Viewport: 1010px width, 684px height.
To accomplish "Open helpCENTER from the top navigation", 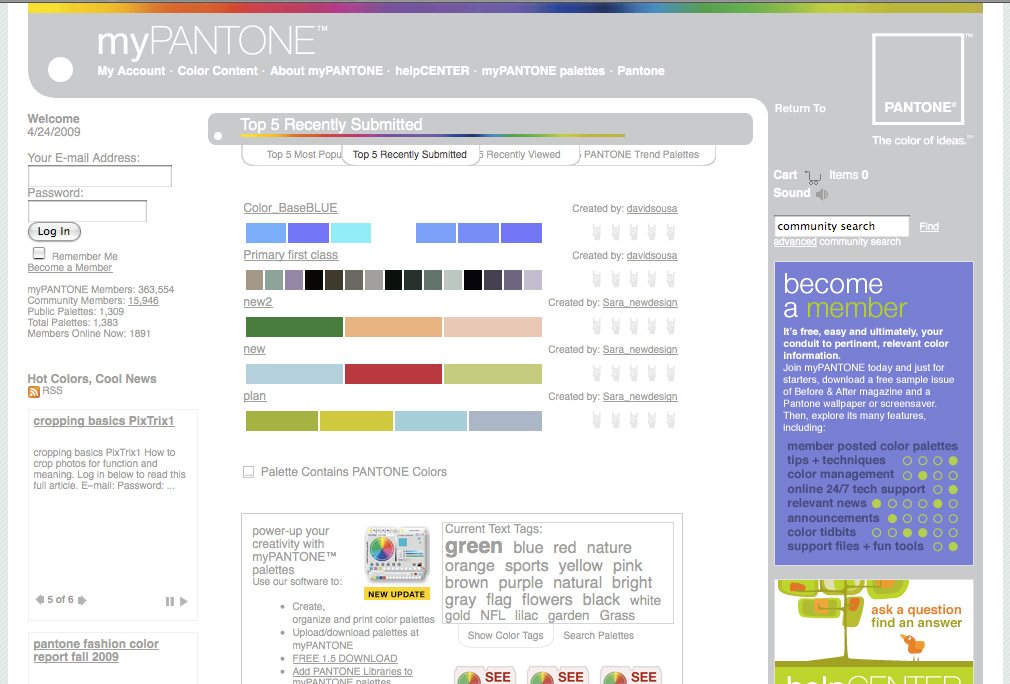I will pos(432,71).
